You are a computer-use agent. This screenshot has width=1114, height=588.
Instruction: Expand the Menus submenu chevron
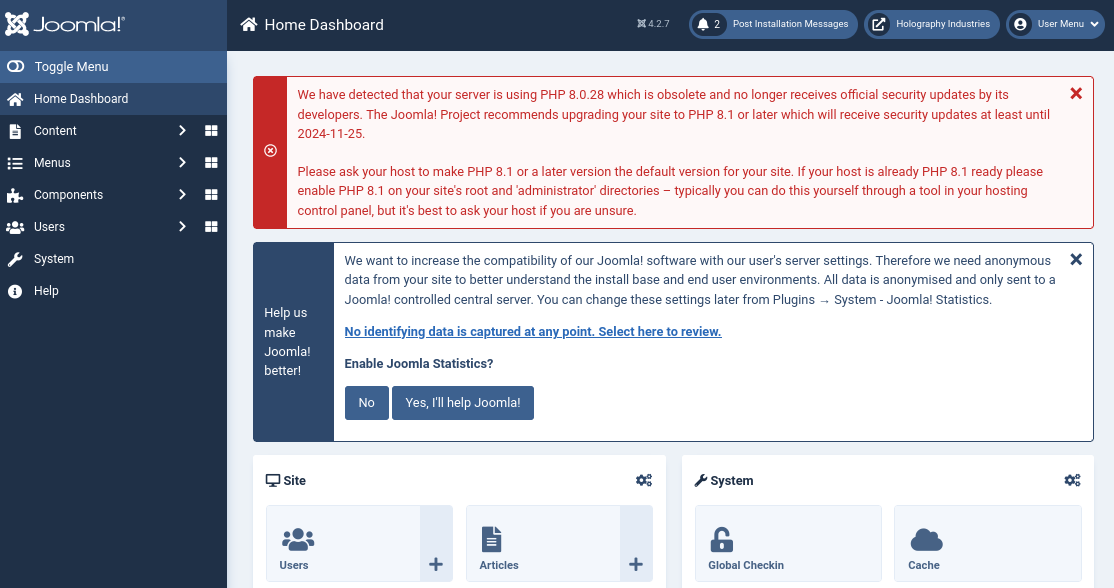[183, 163]
